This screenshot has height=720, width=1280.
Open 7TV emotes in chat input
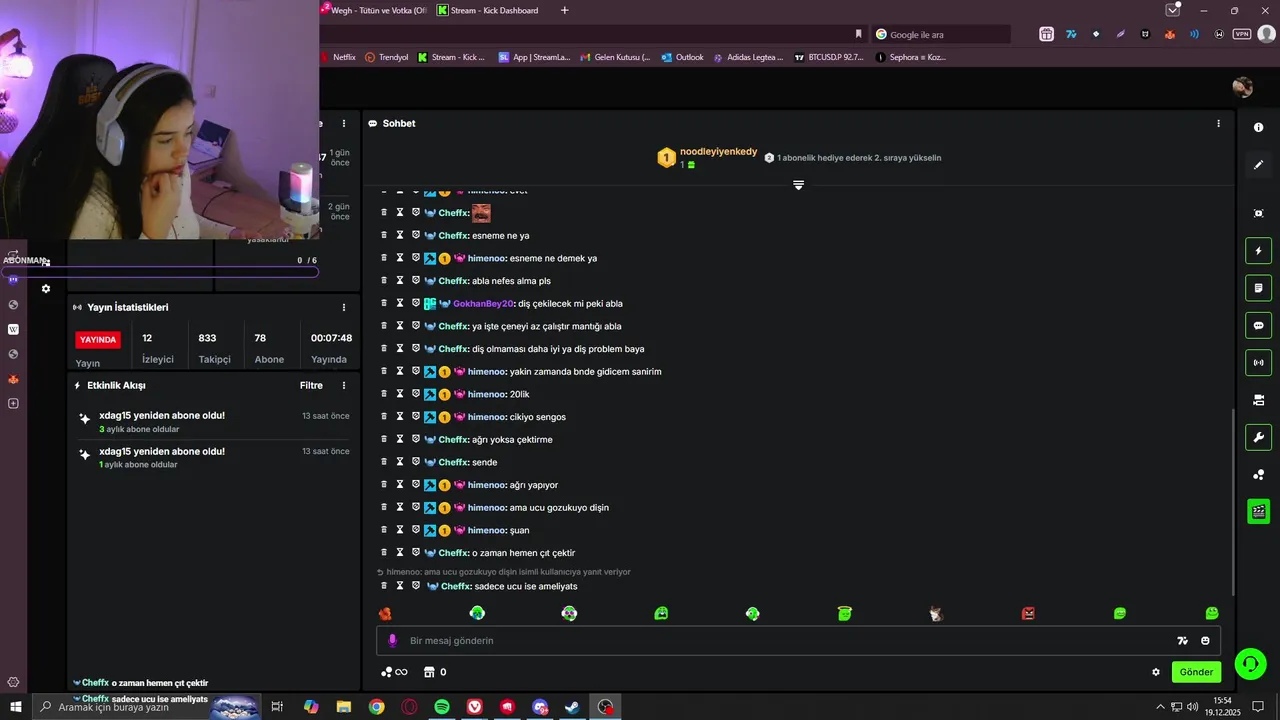tap(1182, 640)
